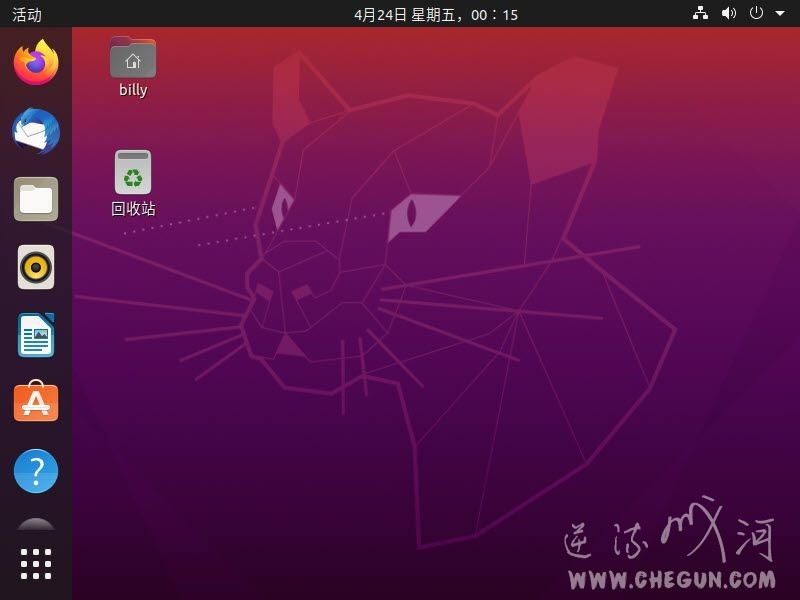Open Thunderbird mail client in dock
Screen dimensions: 800x600
pyautogui.click(x=36, y=131)
